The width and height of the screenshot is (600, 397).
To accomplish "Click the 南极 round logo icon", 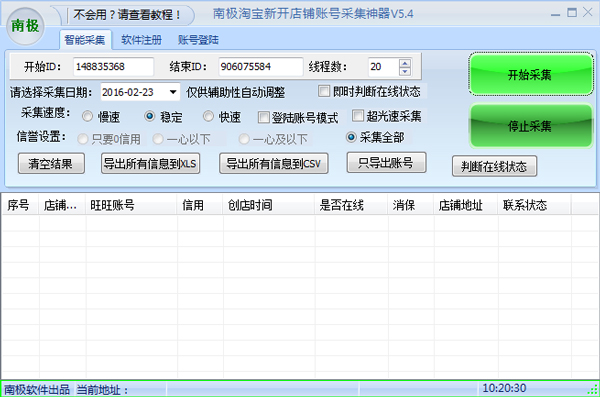I will tap(25, 26).
